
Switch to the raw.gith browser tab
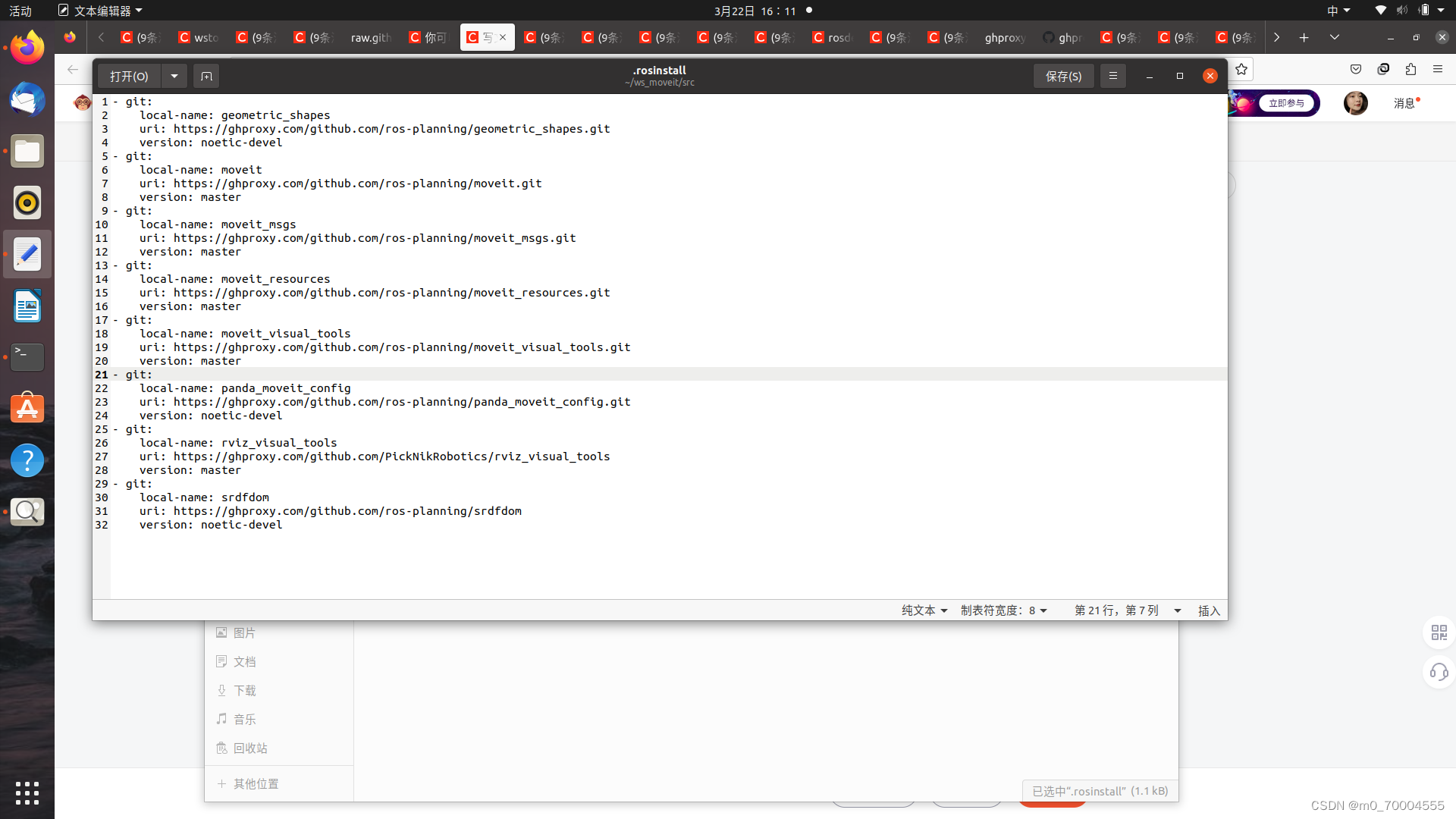[370, 37]
